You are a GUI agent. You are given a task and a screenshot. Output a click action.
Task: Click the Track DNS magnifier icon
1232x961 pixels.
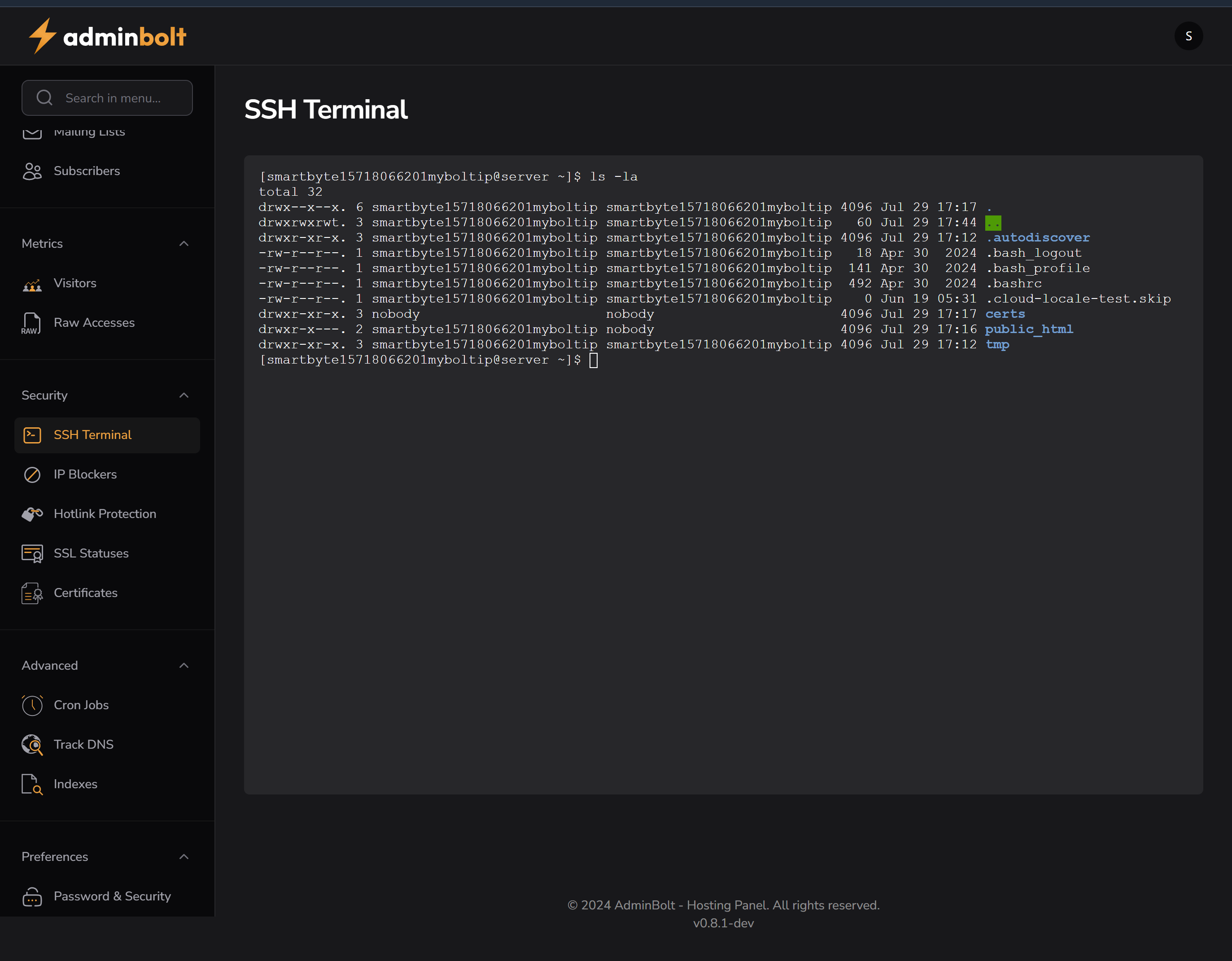click(32, 744)
